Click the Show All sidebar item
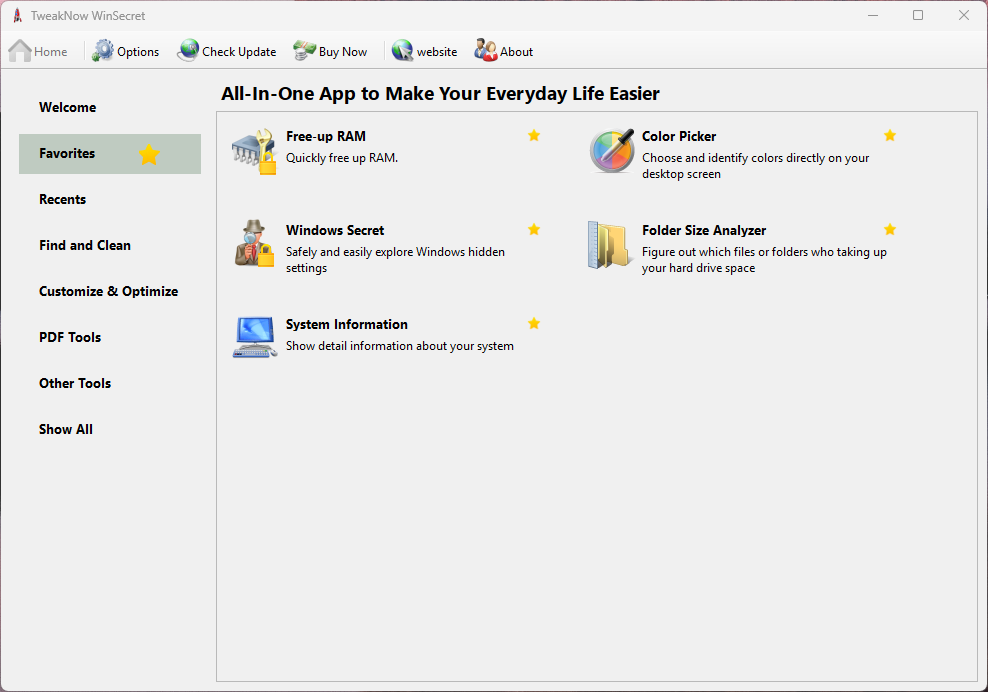This screenshot has height=692, width=988. [66, 429]
